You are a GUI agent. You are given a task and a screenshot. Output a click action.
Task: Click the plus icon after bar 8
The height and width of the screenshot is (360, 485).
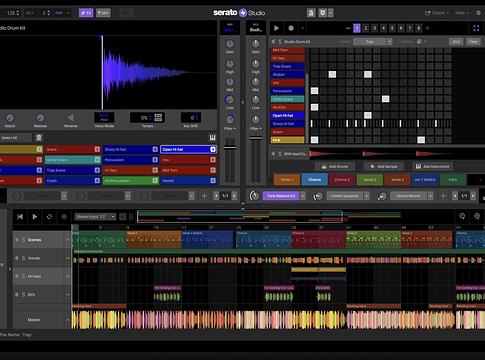(428, 28)
